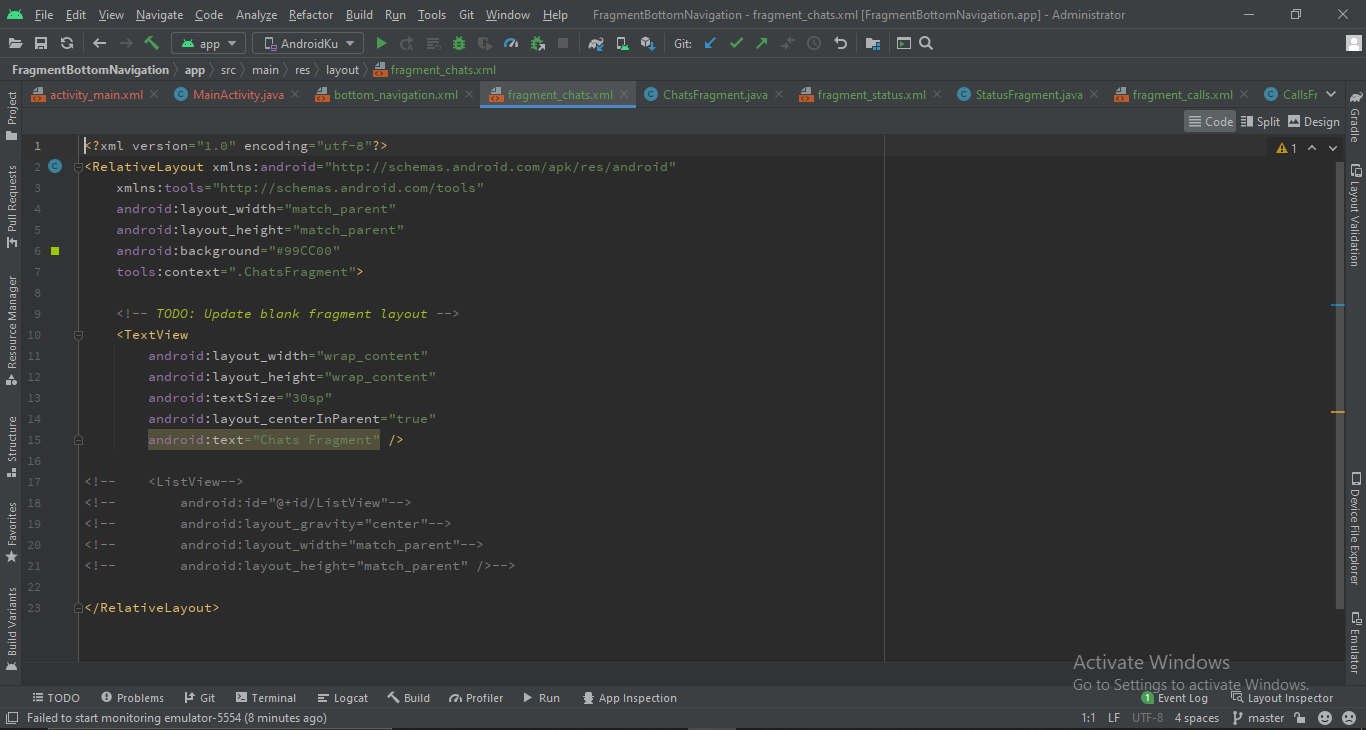Click the layout breadcrumb in navigation bar

pos(342,69)
